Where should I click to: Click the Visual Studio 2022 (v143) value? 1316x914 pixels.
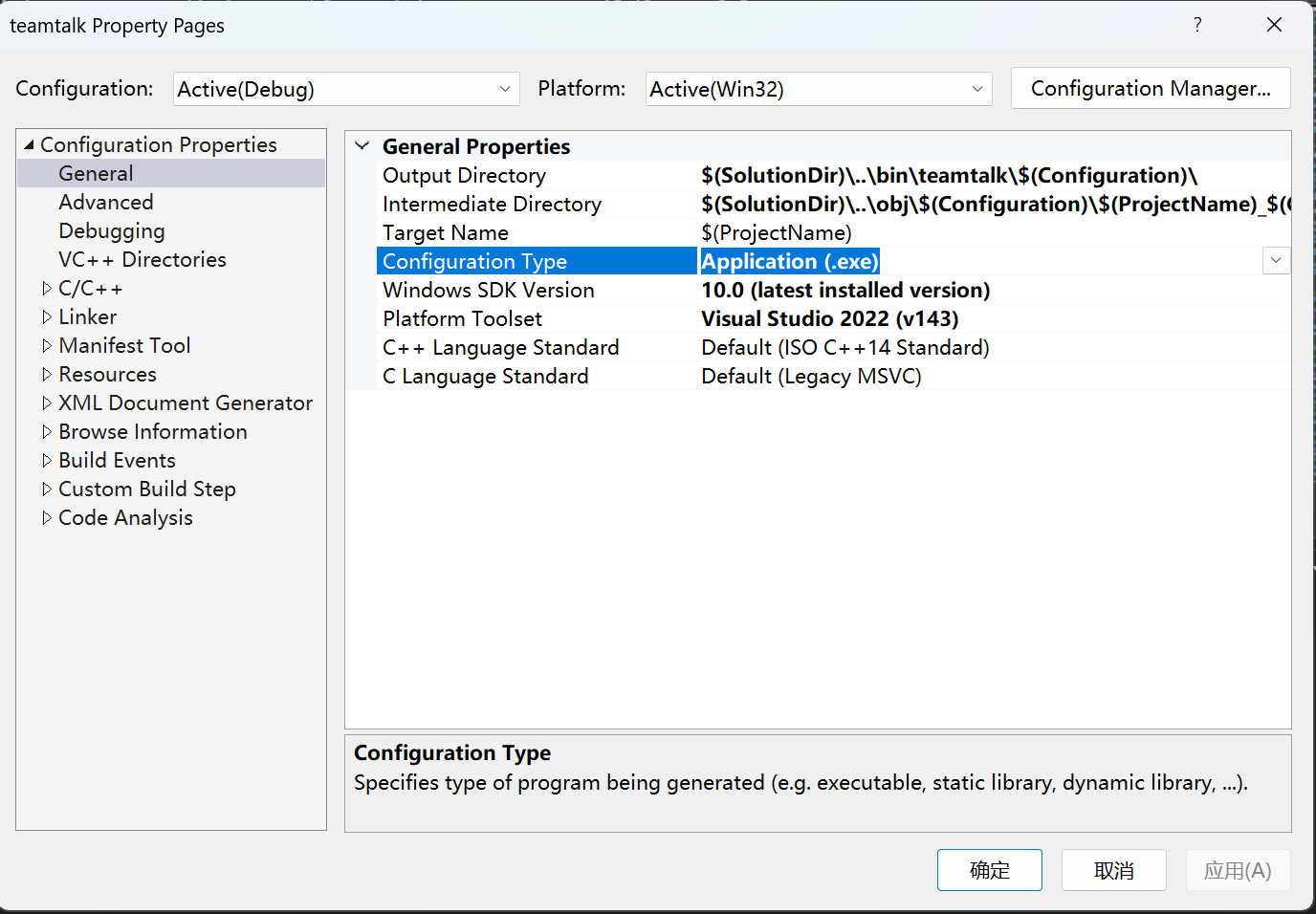(829, 318)
